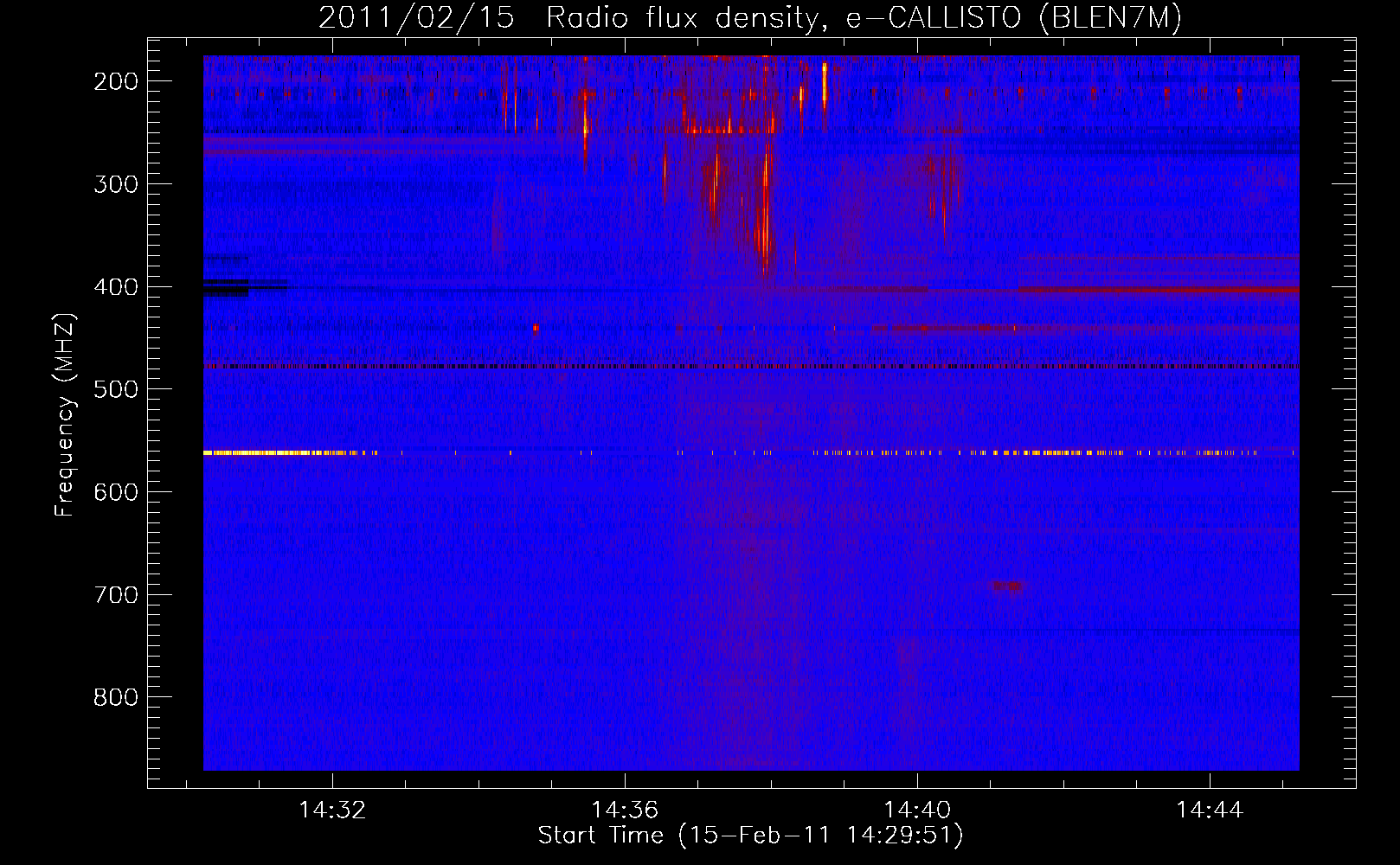
Task: Click the 14:44 time tick label
Action: point(1210,811)
